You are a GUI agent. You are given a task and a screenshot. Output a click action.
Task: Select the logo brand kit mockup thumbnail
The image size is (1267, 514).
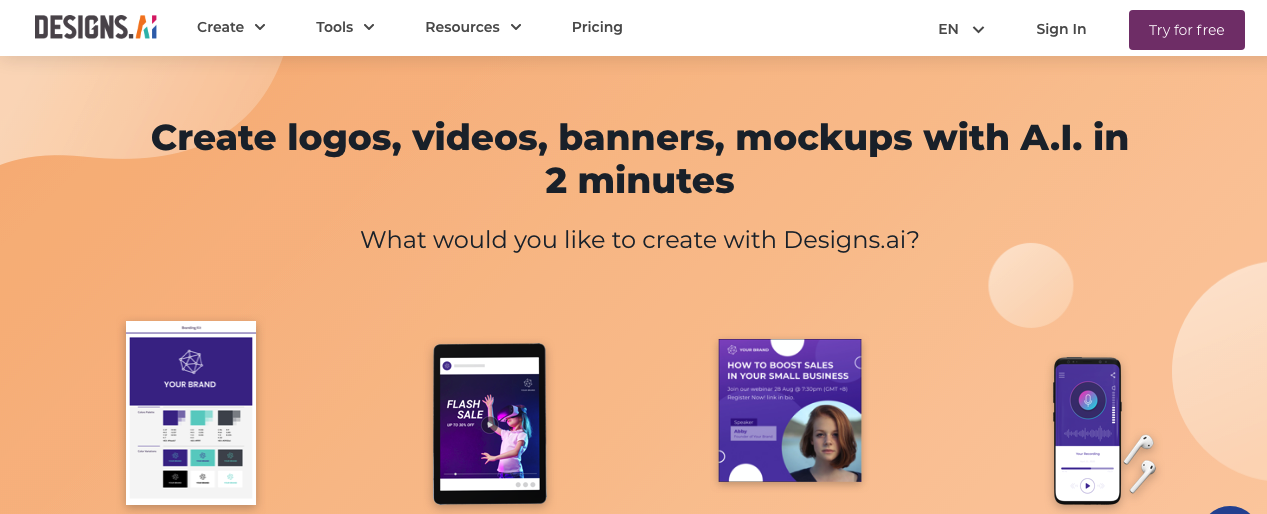point(191,413)
